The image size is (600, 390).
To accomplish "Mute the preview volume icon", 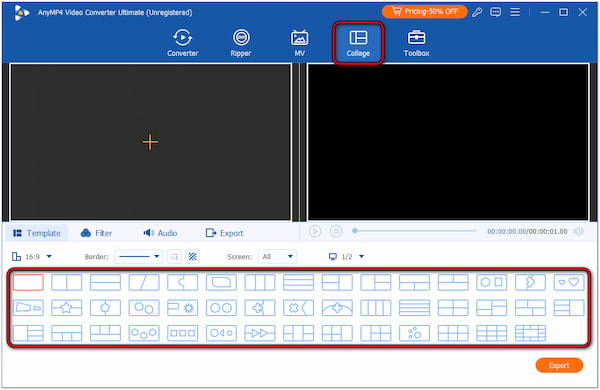I will pyautogui.click(x=579, y=231).
